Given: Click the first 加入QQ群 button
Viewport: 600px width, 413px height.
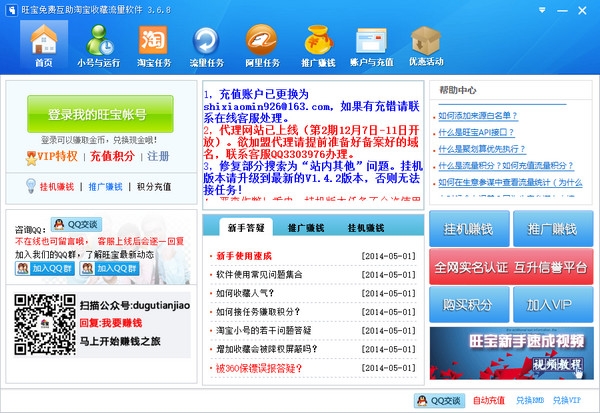Looking at the screenshot, I should tap(45, 268).
